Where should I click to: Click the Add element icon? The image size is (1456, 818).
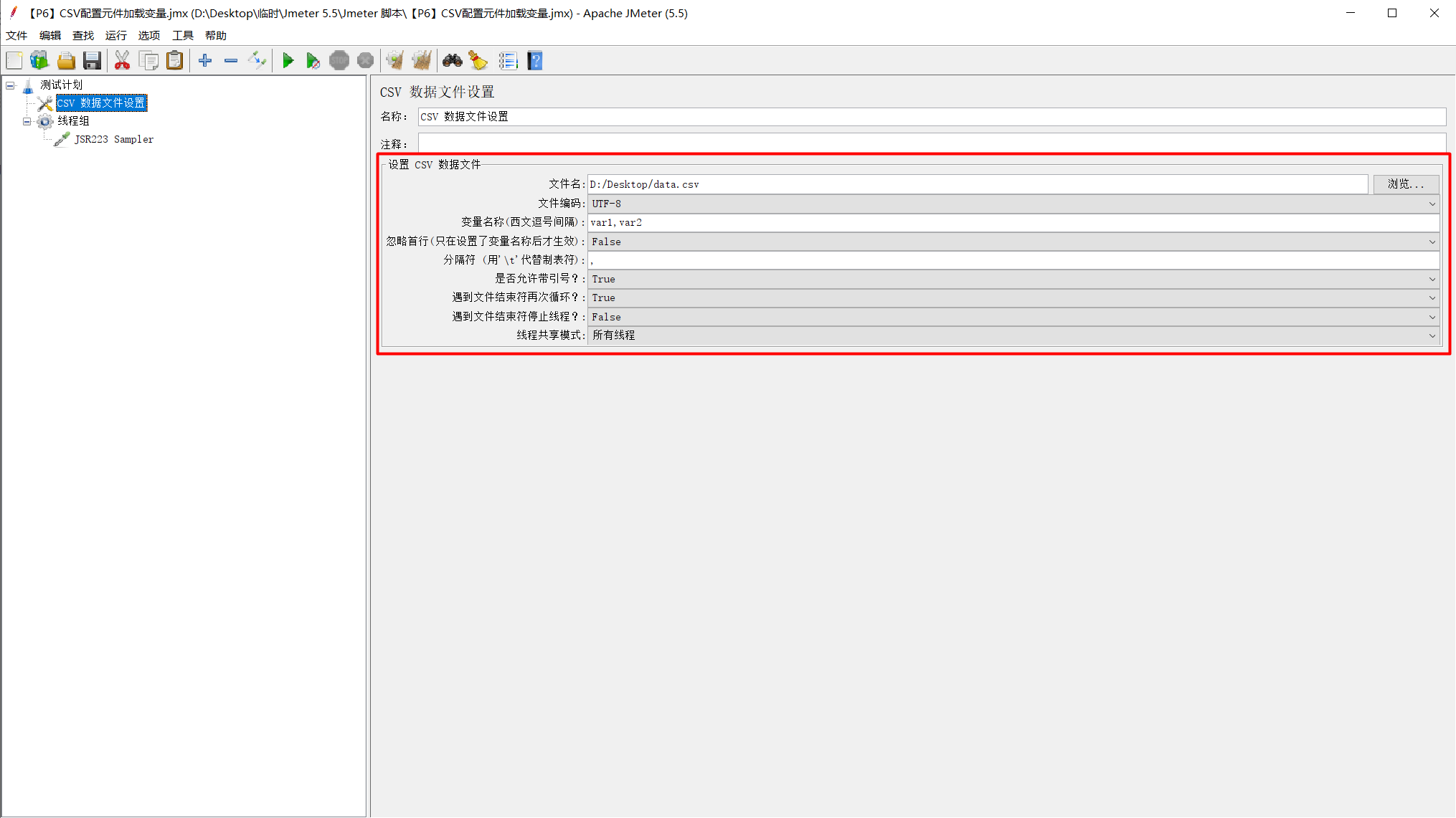point(205,61)
